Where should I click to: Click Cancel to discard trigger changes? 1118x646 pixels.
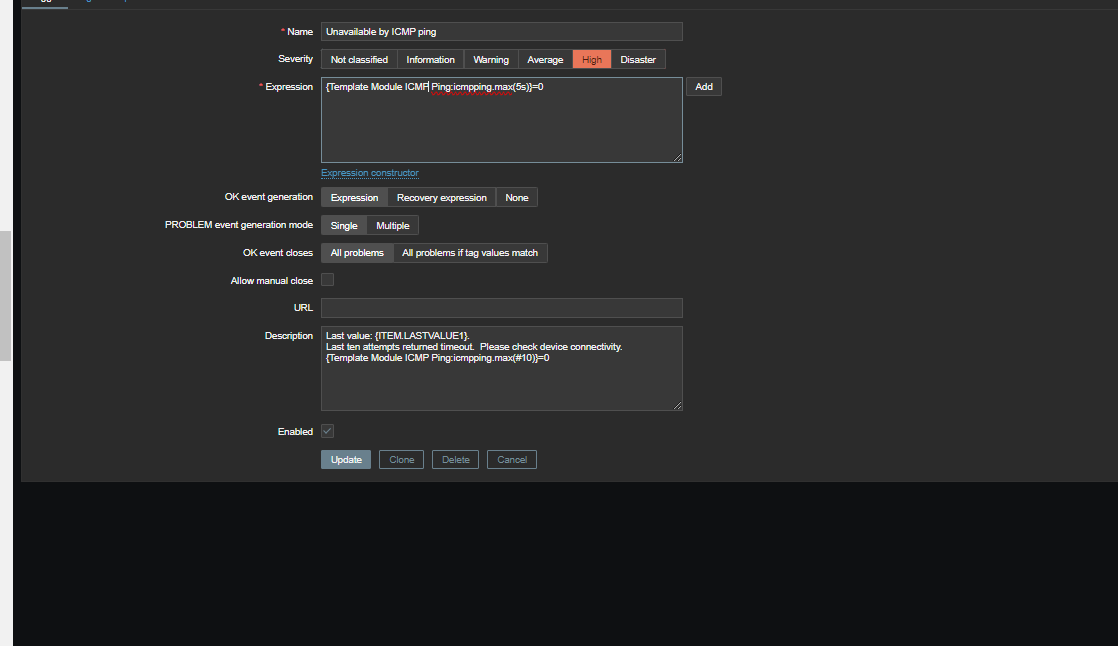(511, 460)
